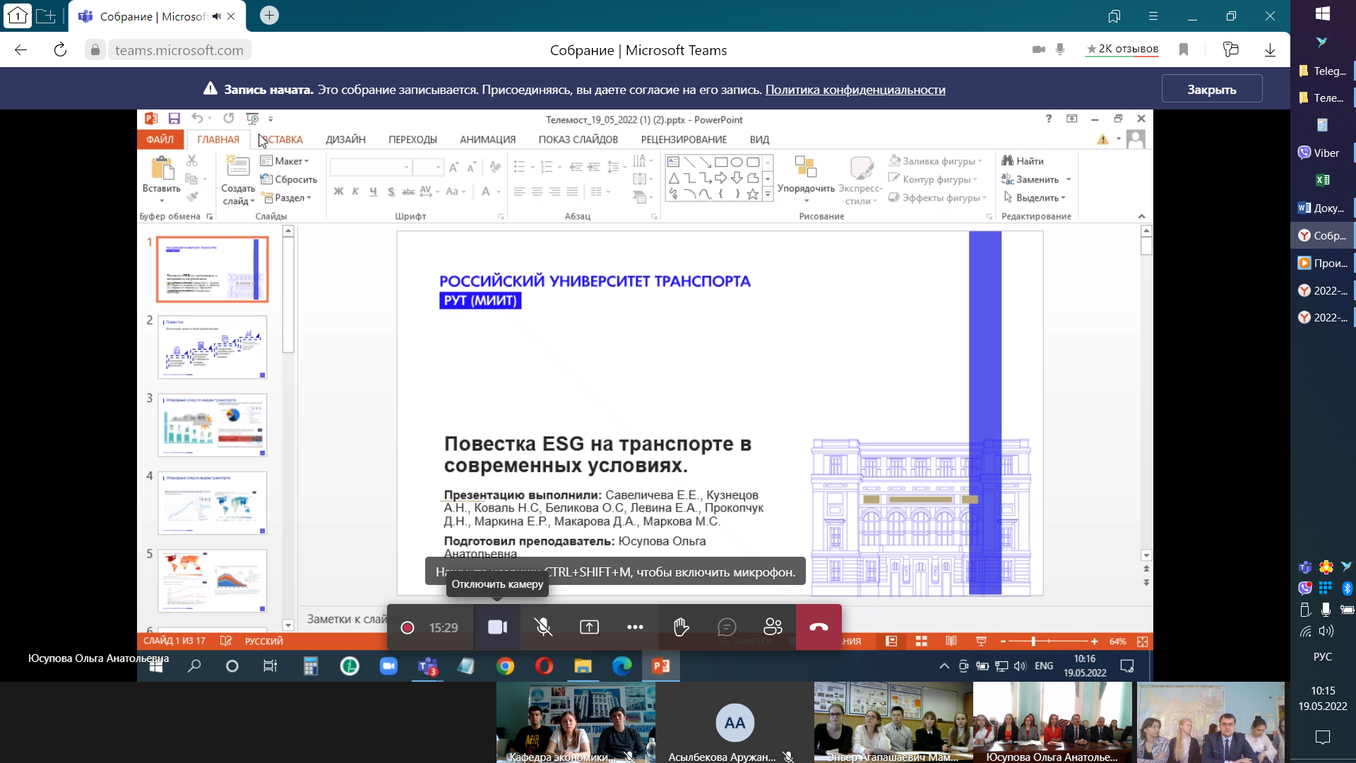Viewport: 1356px width, 763px height.
Task: Click the 64% zoom level
Action: [1117, 641]
